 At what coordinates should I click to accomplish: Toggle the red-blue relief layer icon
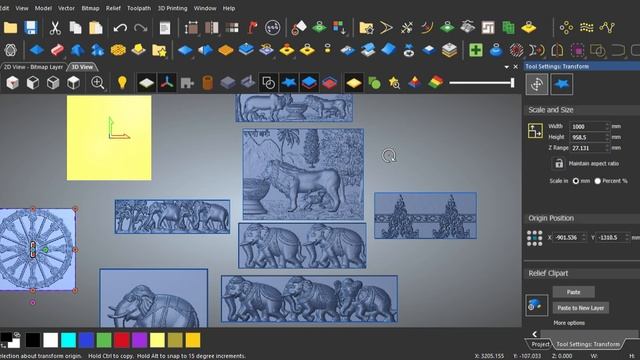(329, 83)
